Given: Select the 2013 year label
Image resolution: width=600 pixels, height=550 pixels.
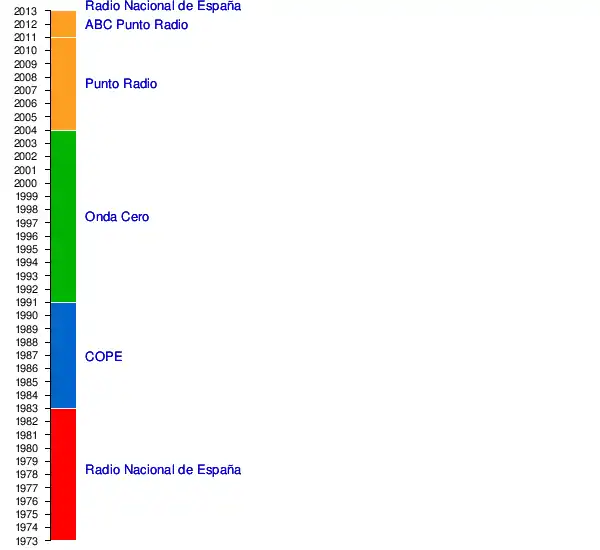Looking at the screenshot, I should (27, 11).
